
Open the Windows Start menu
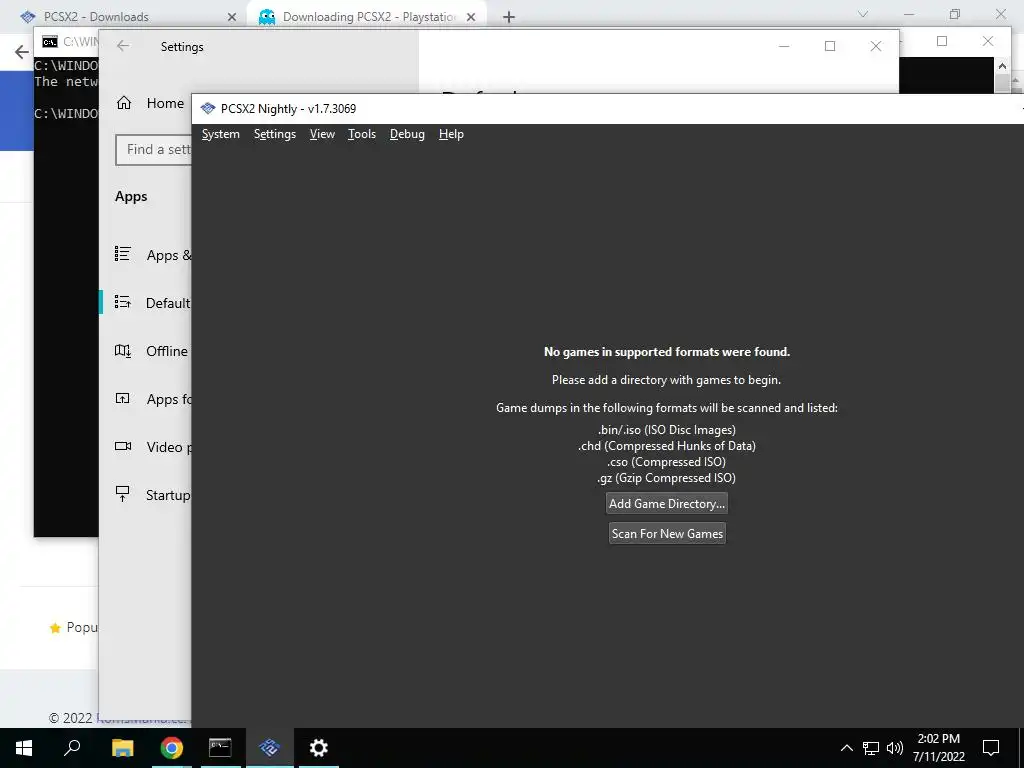[x=24, y=748]
